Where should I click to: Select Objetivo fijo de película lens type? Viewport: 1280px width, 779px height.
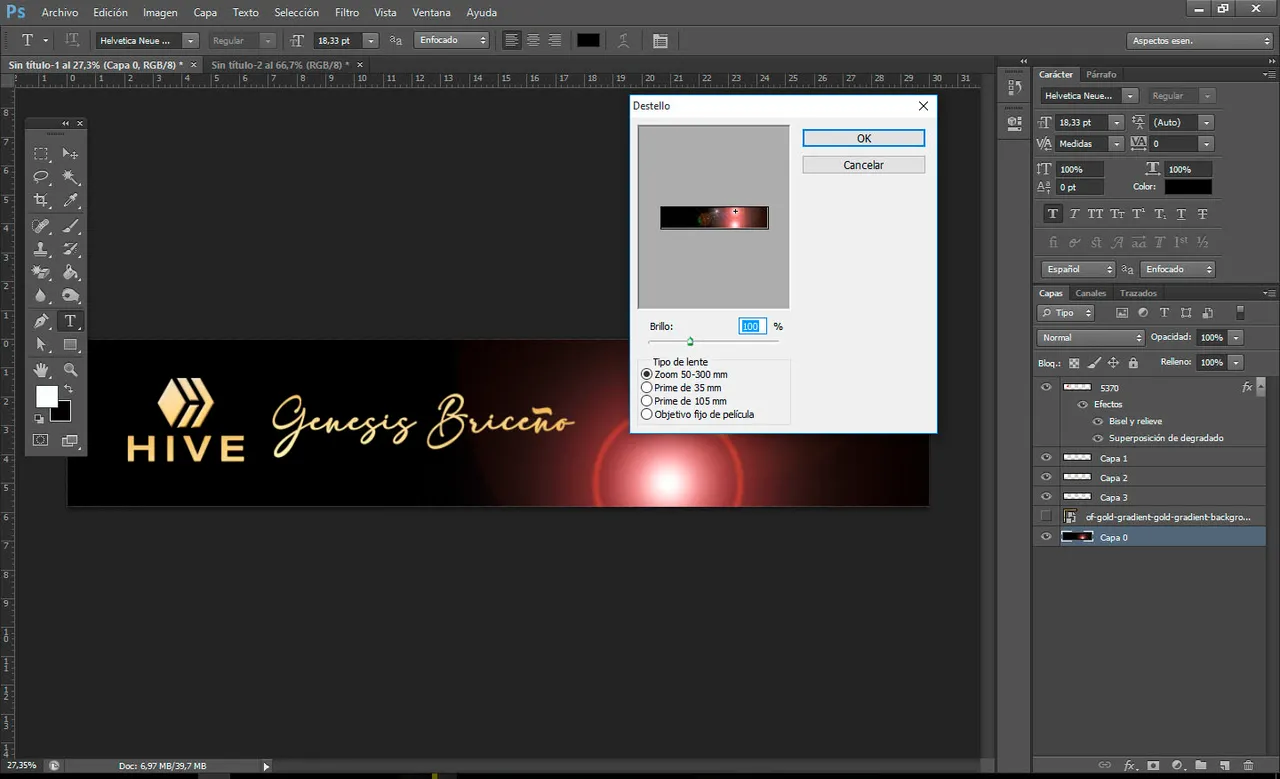(646, 414)
